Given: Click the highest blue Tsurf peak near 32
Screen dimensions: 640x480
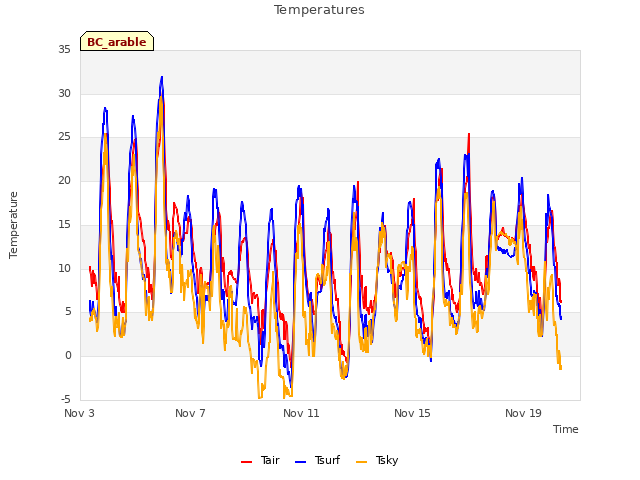Looking at the screenshot, I should 162,77.
